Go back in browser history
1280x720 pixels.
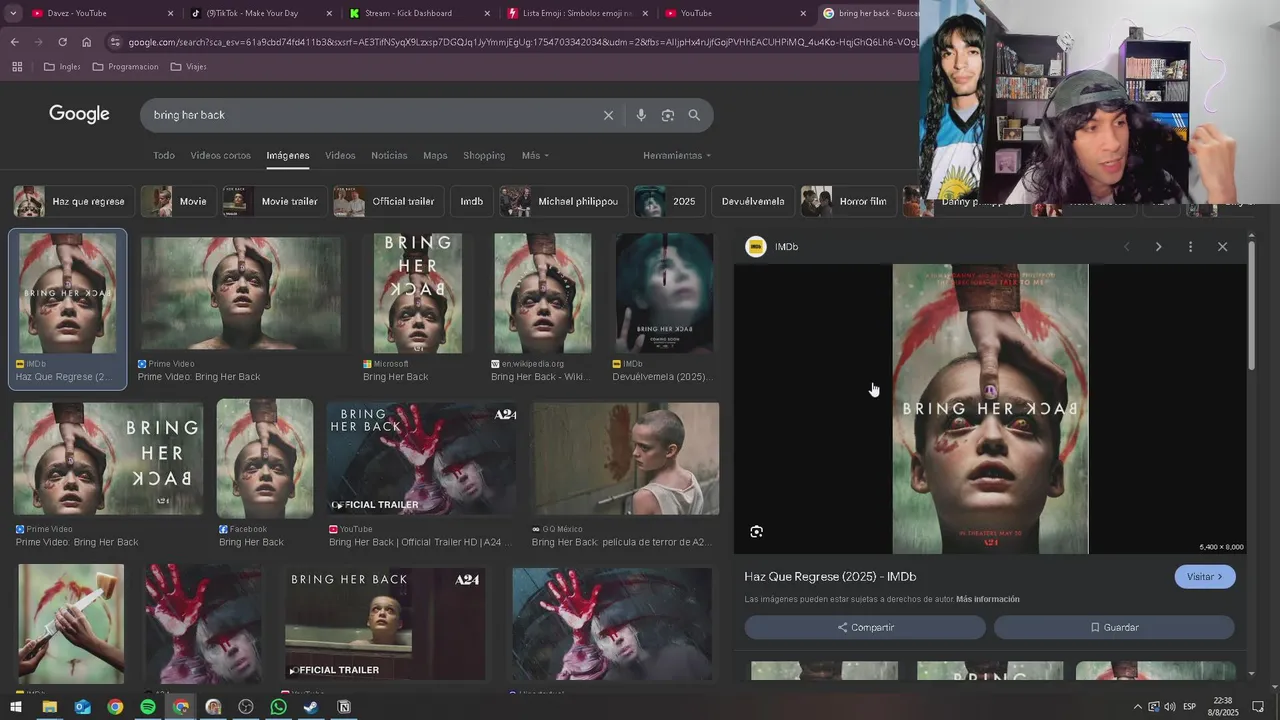coord(14,42)
